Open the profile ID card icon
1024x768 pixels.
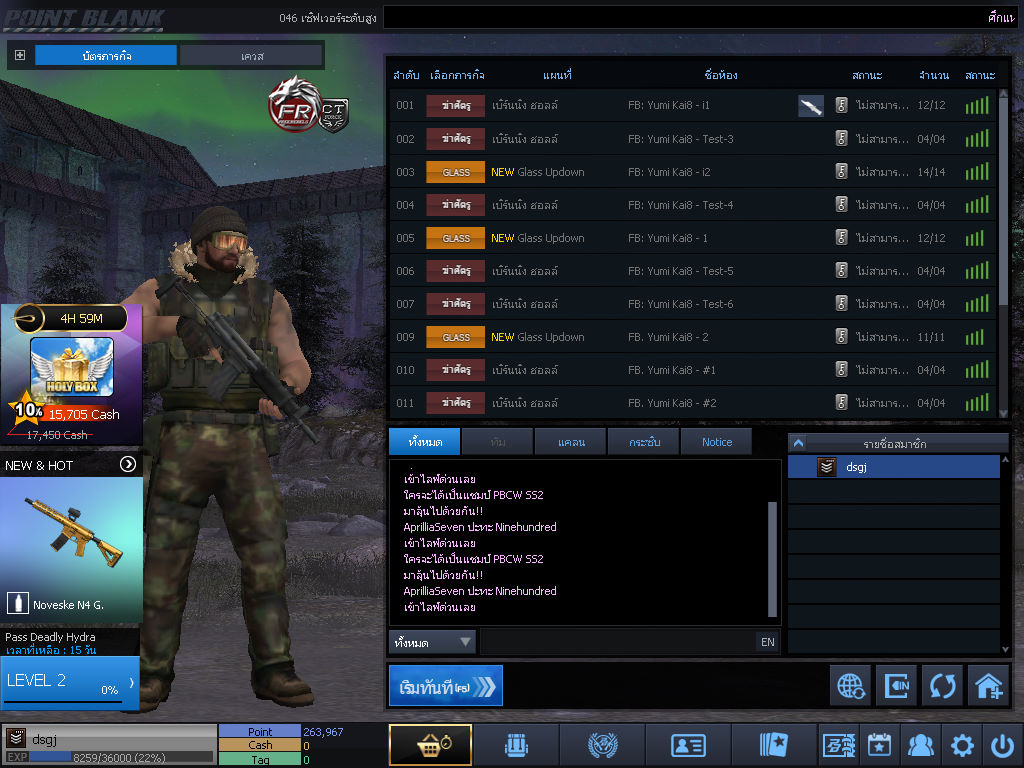[x=688, y=744]
